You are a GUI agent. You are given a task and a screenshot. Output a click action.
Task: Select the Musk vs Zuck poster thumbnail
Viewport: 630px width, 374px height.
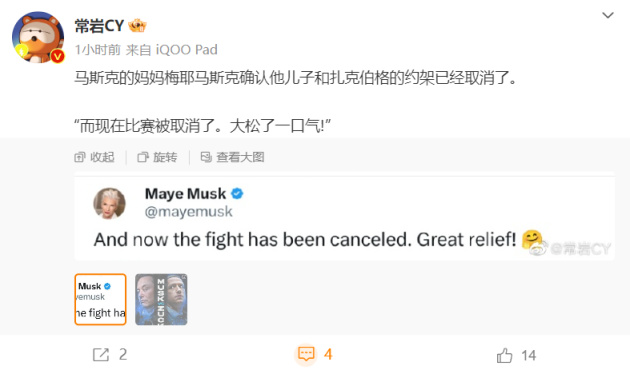coord(161,299)
